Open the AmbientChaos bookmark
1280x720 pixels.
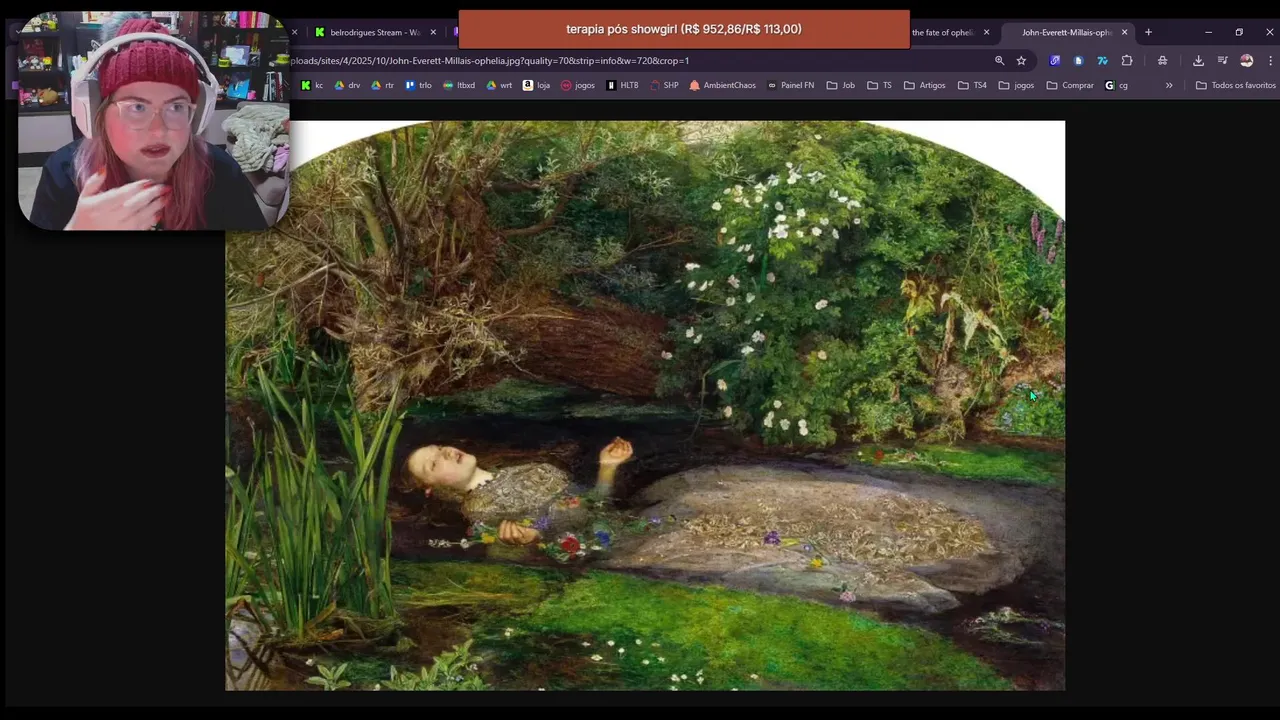pos(722,86)
